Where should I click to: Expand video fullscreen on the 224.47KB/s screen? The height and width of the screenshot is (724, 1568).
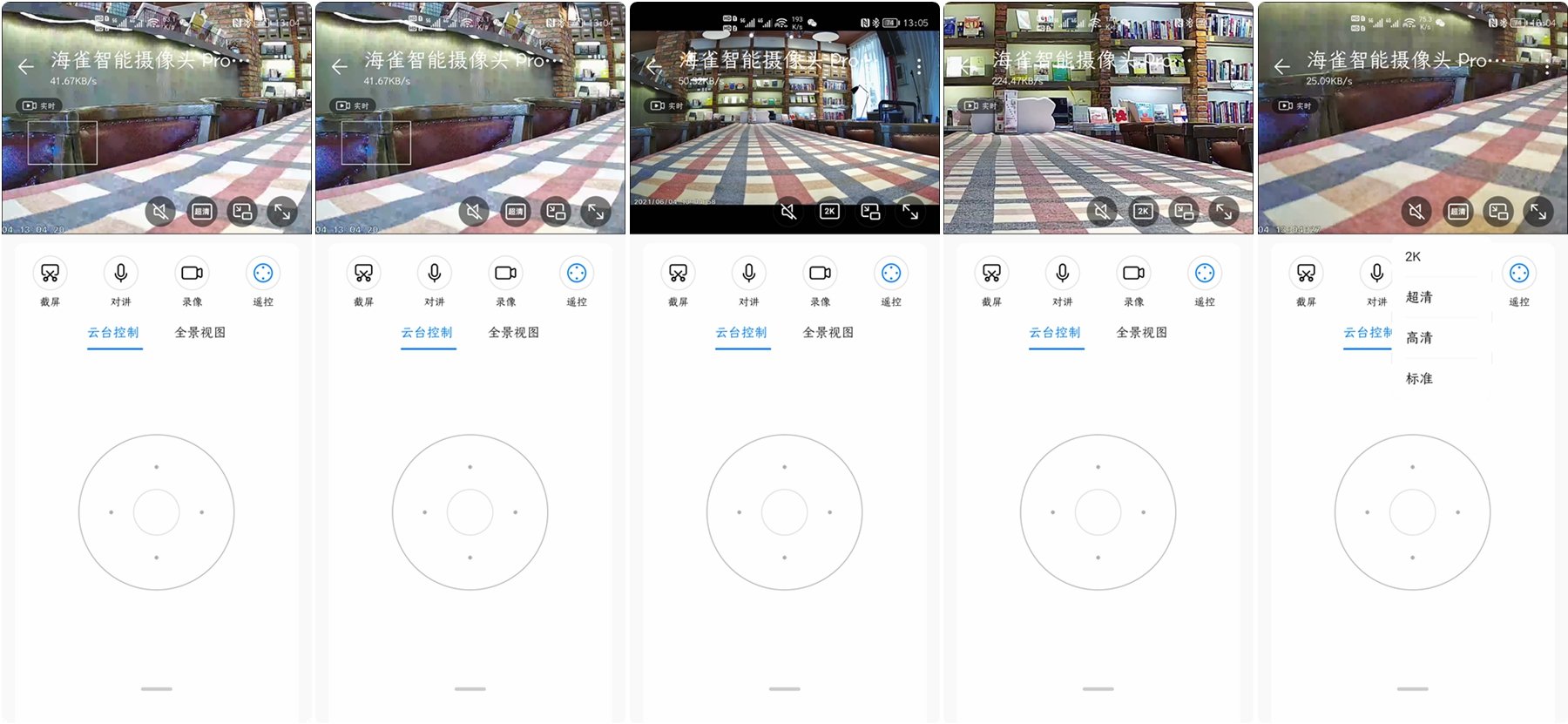(1224, 212)
